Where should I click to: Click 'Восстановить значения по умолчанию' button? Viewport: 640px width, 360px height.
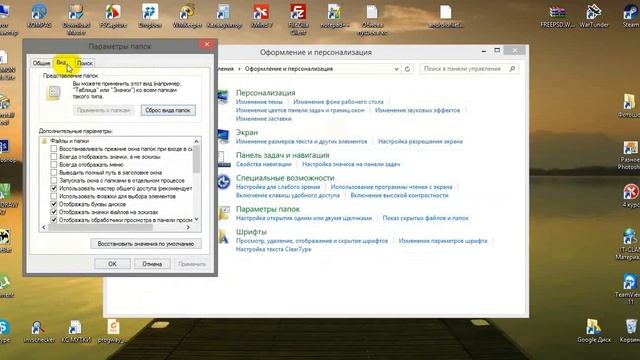[146, 244]
